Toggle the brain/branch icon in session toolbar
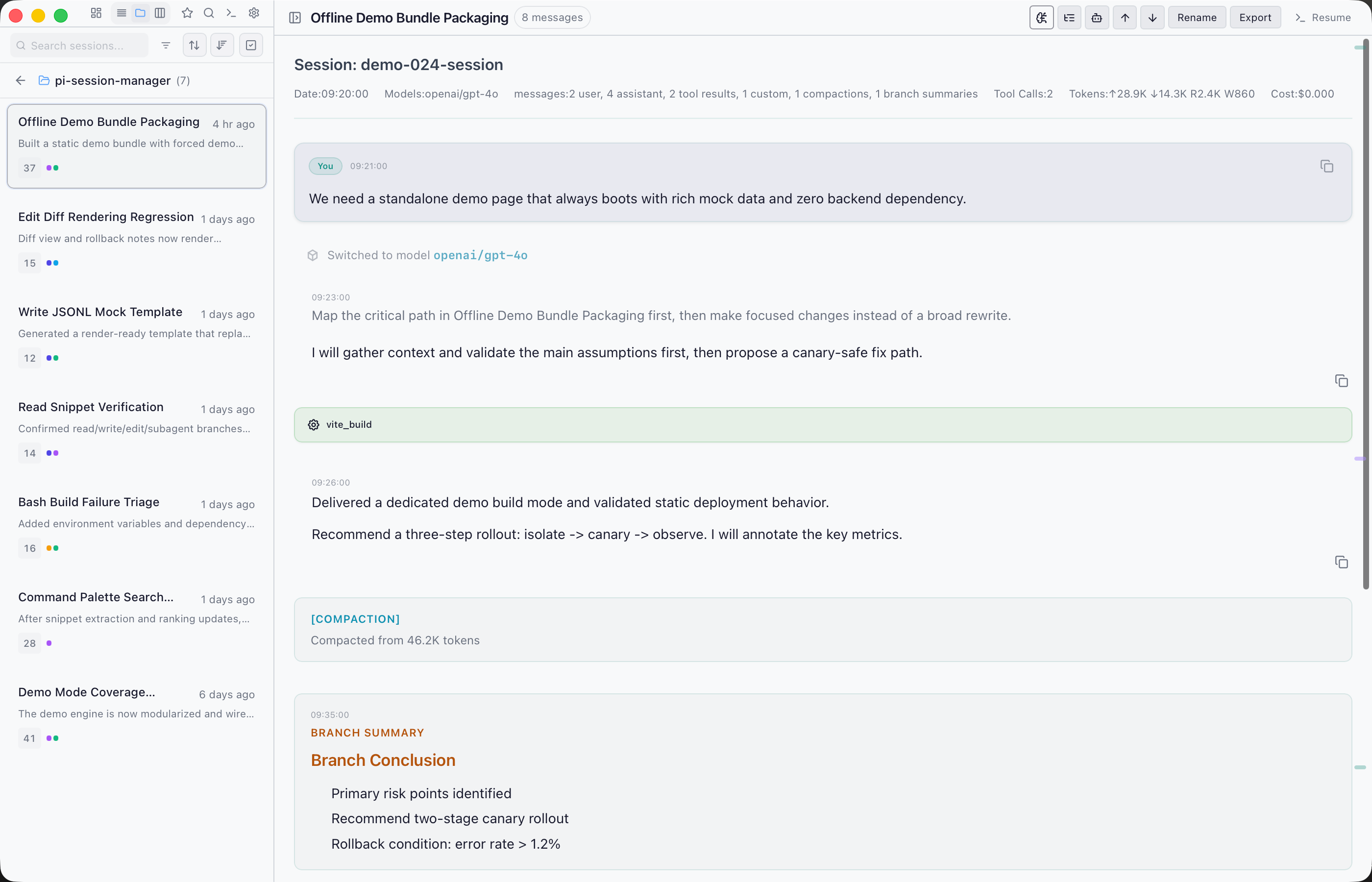The height and width of the screenshot is (882, 1372). click(x=1041, y=17)
